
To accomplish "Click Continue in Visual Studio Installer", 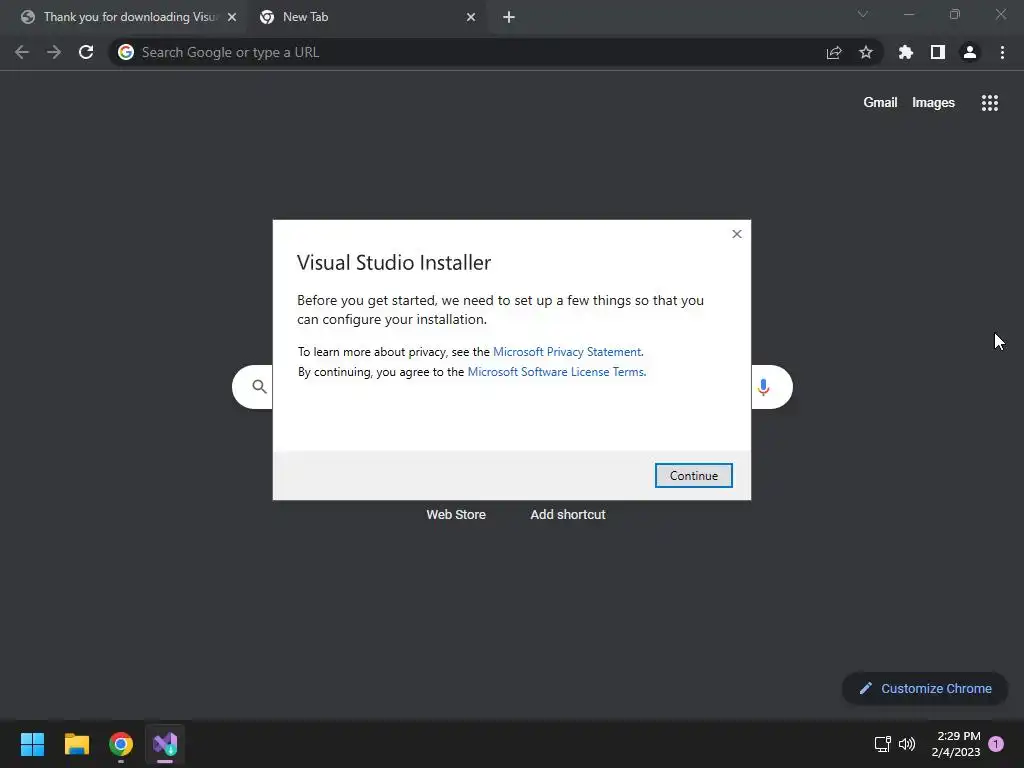I will [694, 475].
